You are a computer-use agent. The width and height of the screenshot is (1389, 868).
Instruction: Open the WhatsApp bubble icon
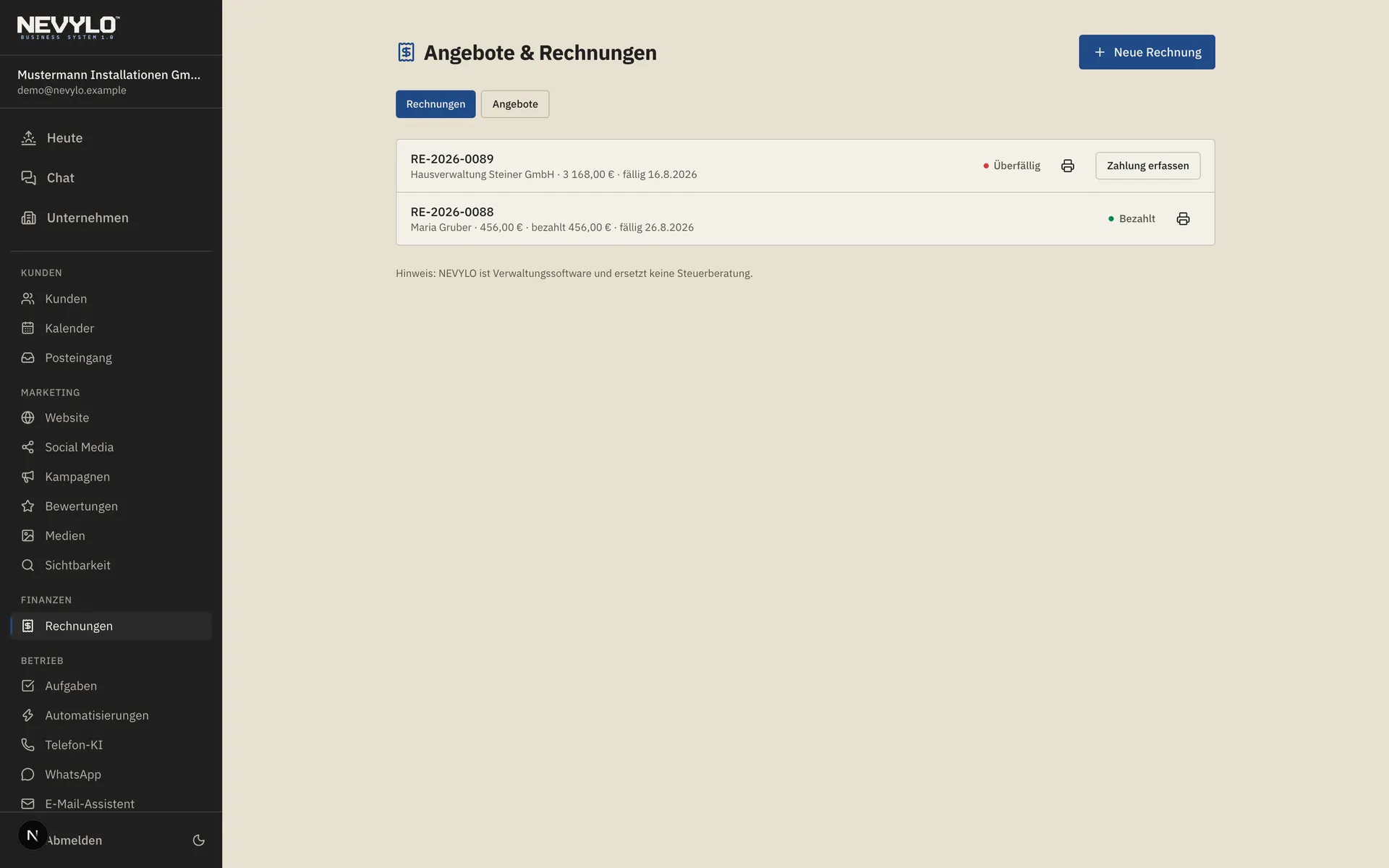point(27,775)
